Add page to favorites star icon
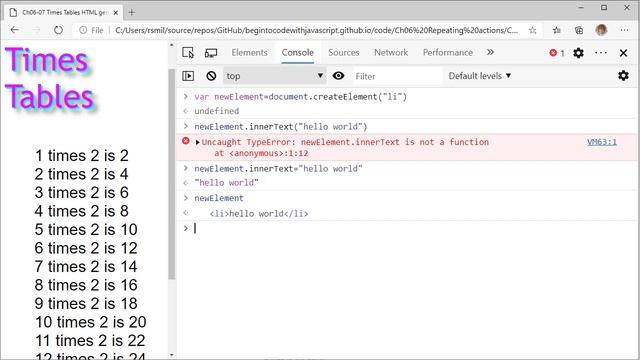 532,30
